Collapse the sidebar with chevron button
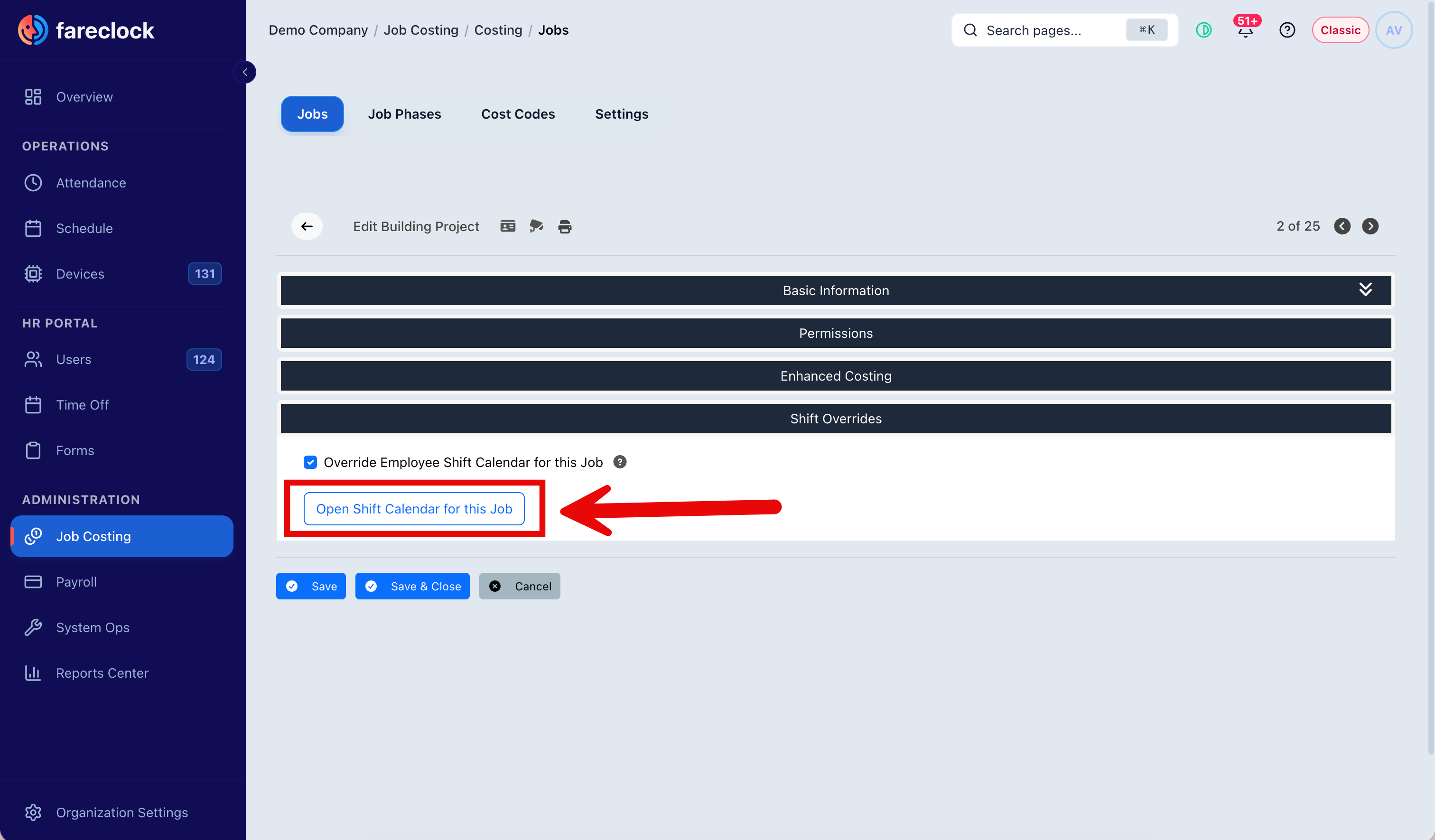The image size is (1435, 840). tap(245, 72)
